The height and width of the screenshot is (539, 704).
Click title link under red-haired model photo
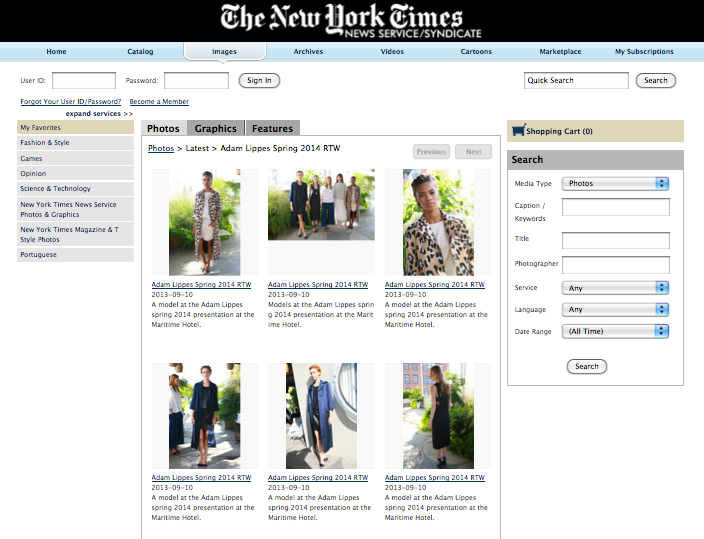pyautogui.click(x=318, y=477)
